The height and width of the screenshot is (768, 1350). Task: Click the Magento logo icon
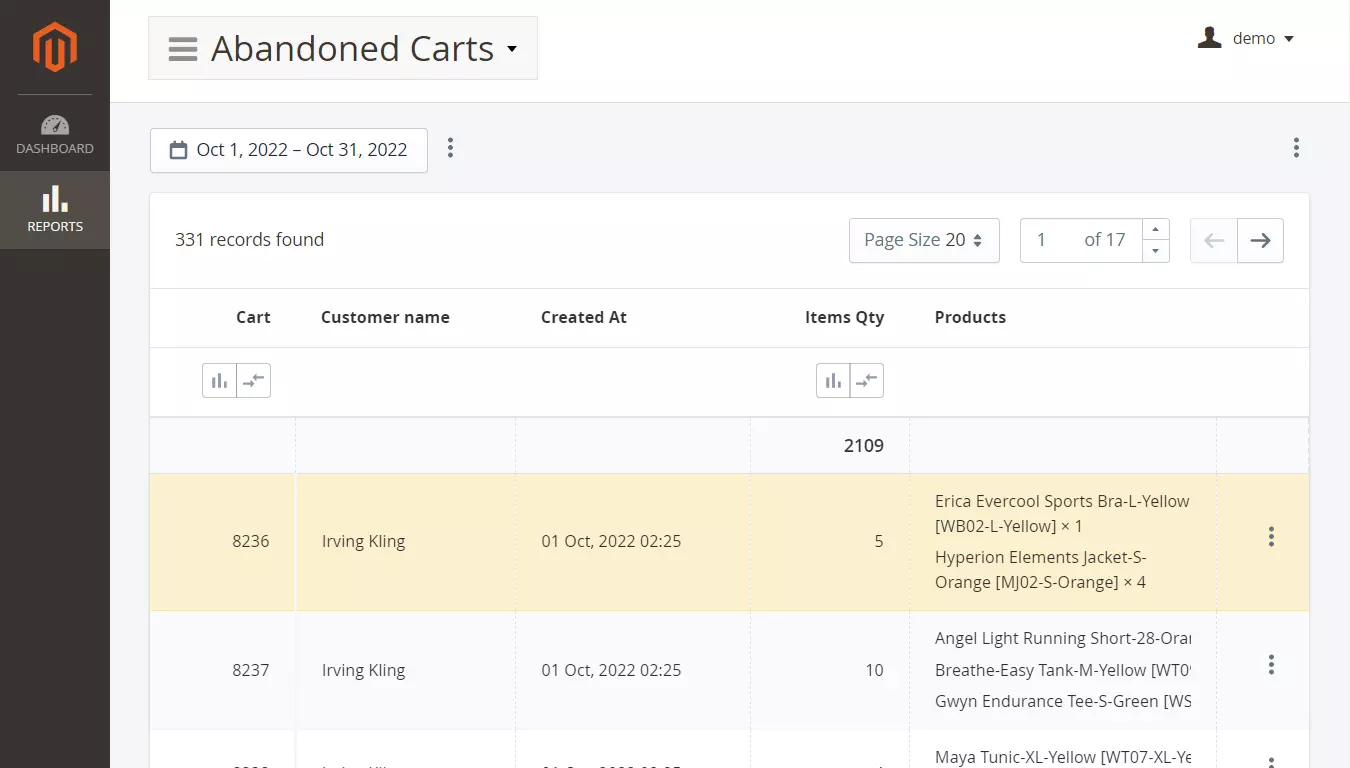(54, 47)
